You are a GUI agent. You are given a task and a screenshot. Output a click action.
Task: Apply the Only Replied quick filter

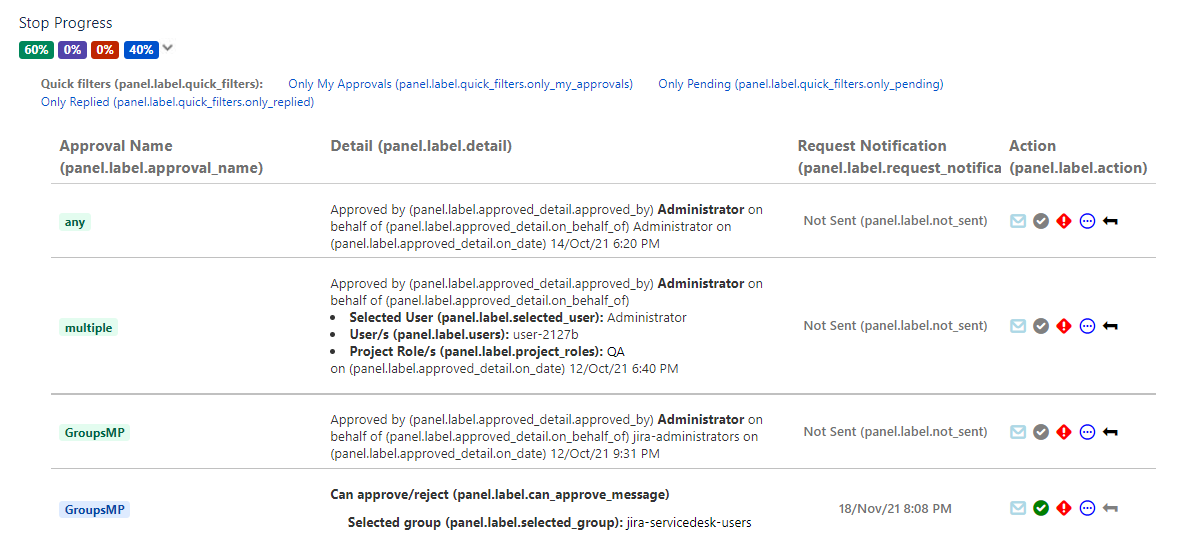(177, 102)
